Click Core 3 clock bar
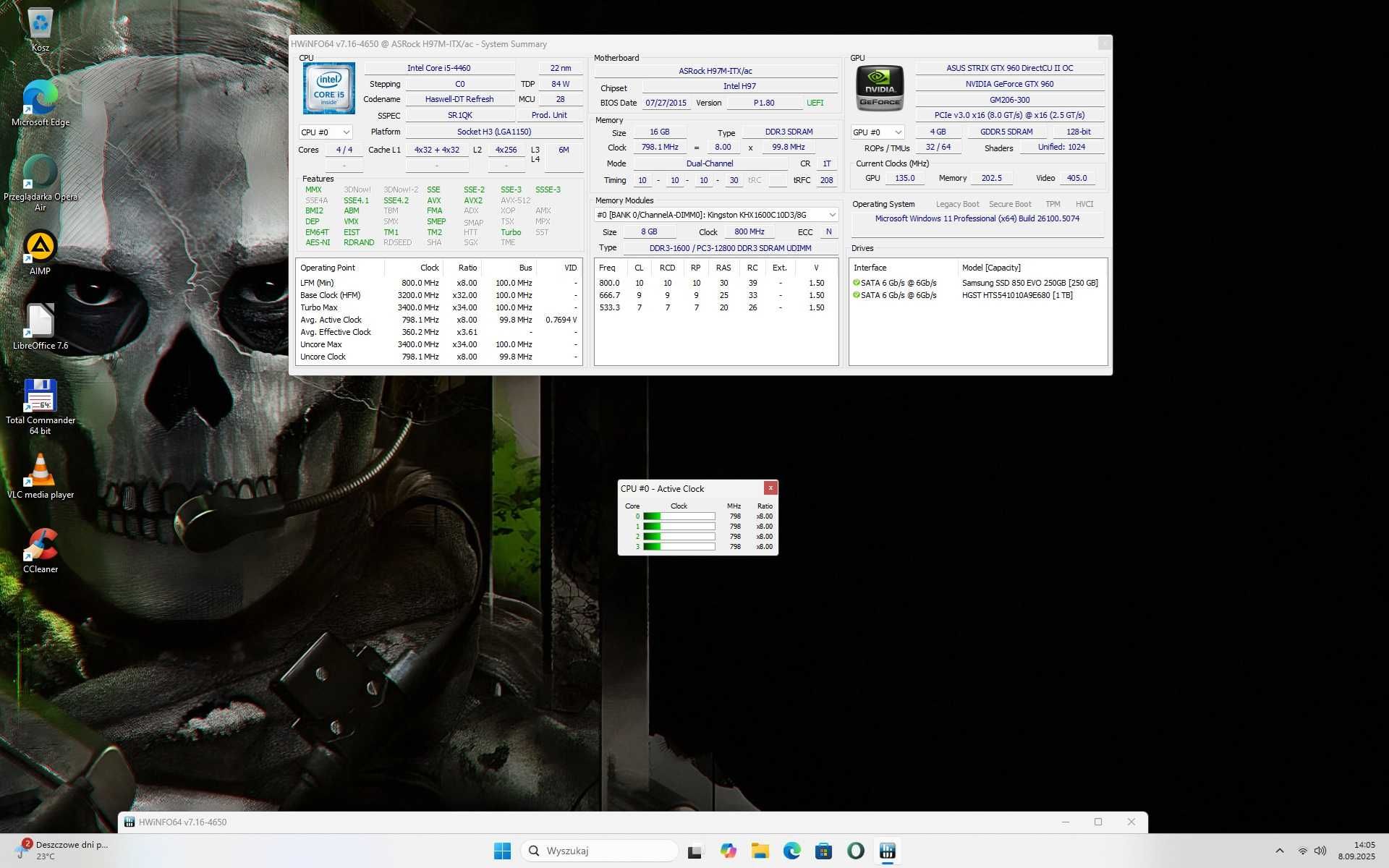Screen dimensions: 1389x868 click(679, 547)
